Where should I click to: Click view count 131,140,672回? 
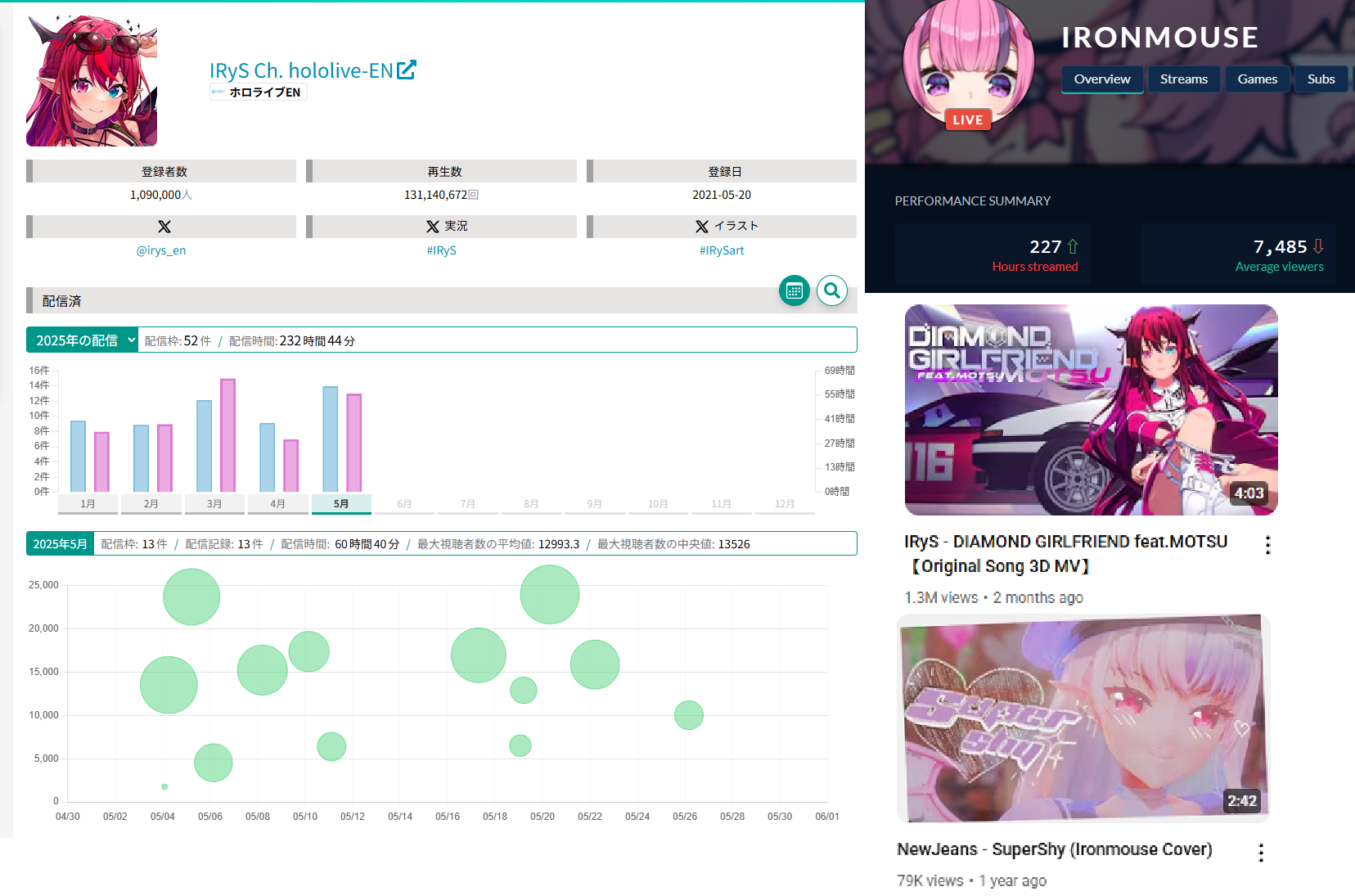[442, 195]
